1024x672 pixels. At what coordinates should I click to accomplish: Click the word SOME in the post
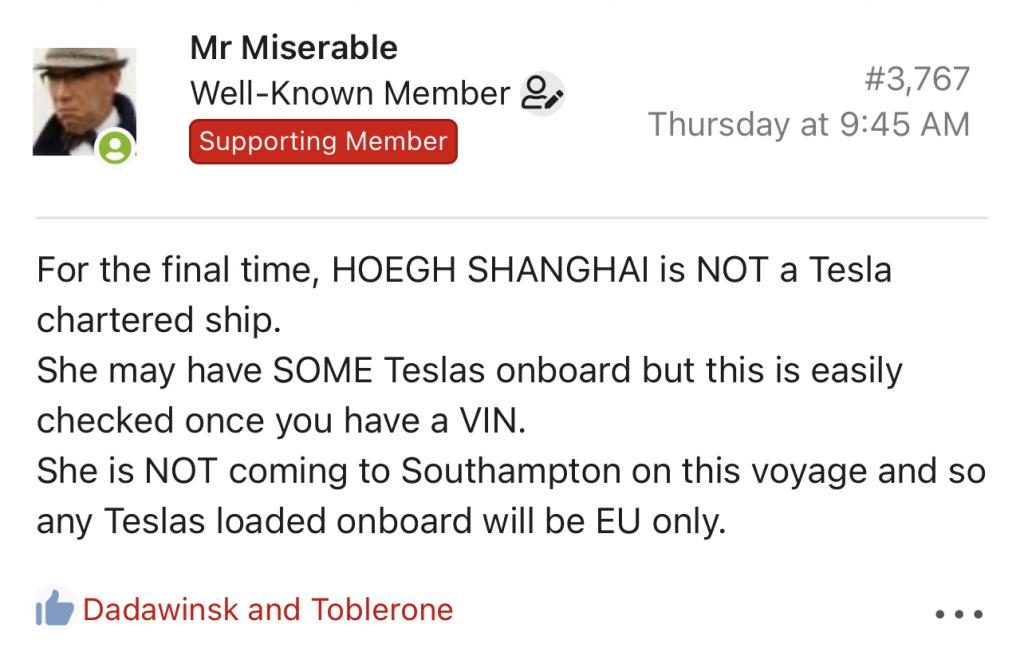click(x=316, y=371)
